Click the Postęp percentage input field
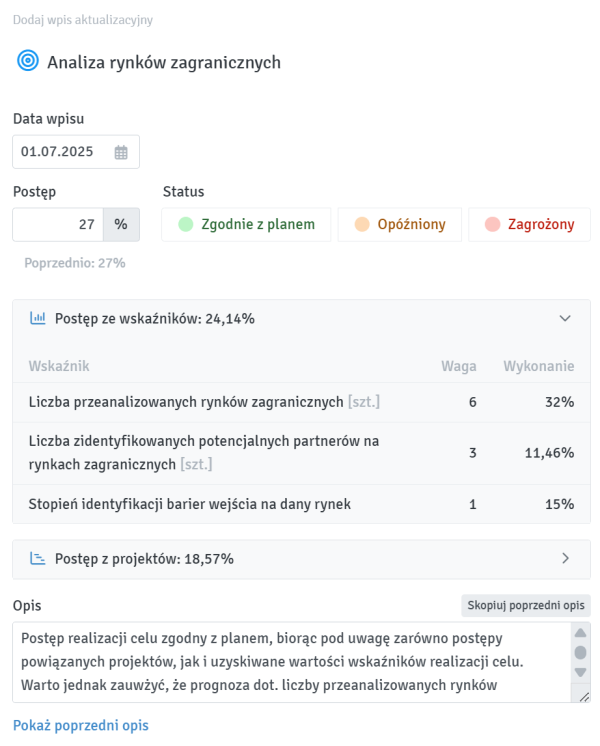600x746 pixels. pos(58,225)
